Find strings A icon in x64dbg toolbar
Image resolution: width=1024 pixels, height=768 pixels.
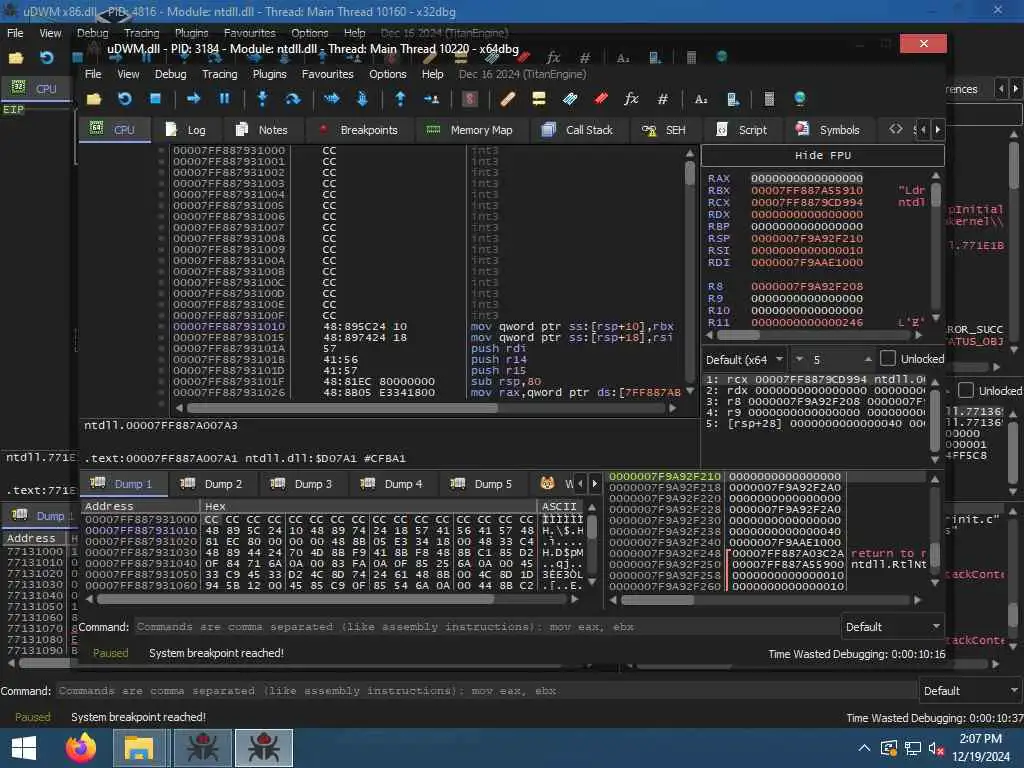701,99
